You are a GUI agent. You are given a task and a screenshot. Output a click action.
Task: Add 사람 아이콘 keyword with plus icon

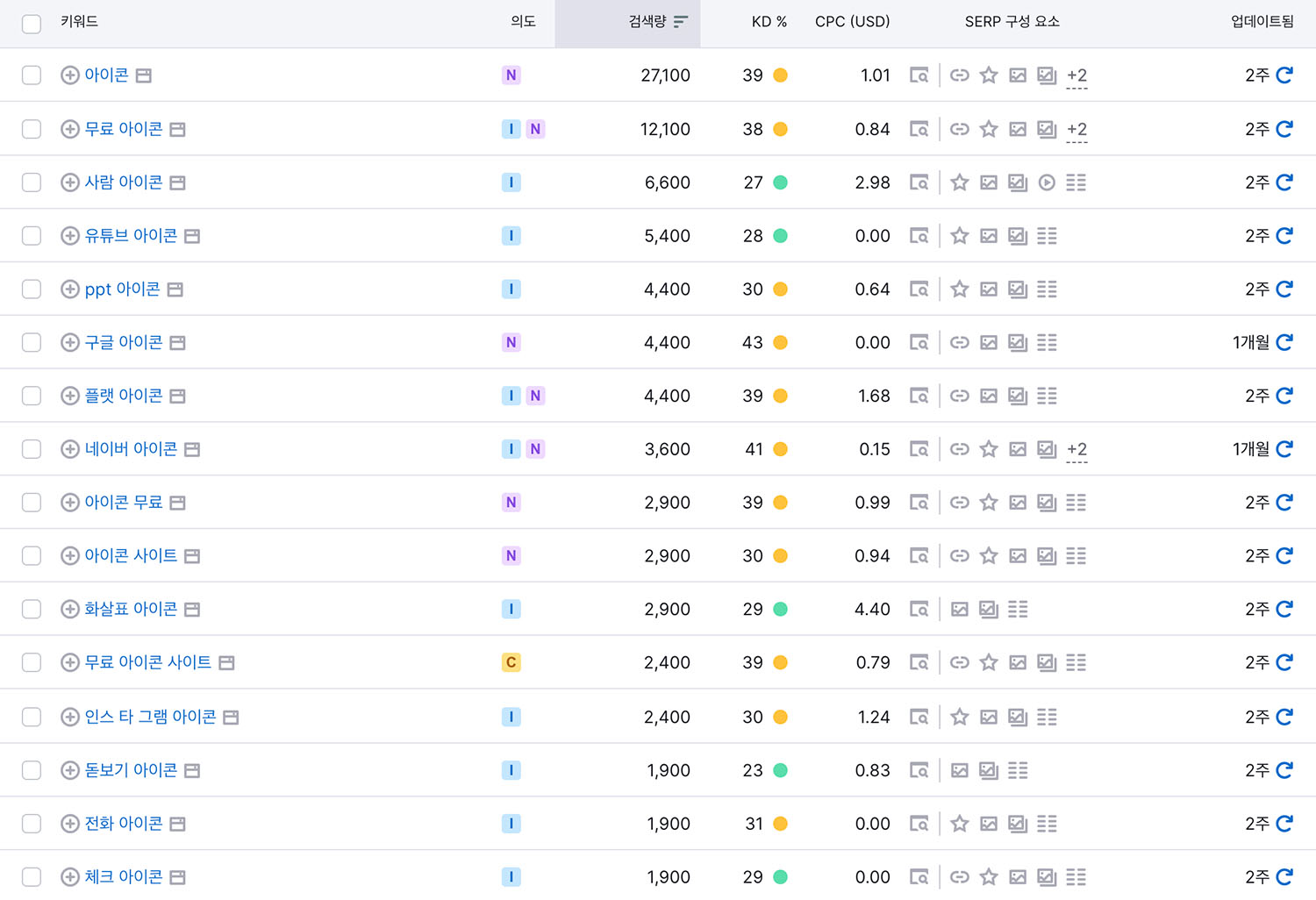pyautogui.click(x=70, y=182)
